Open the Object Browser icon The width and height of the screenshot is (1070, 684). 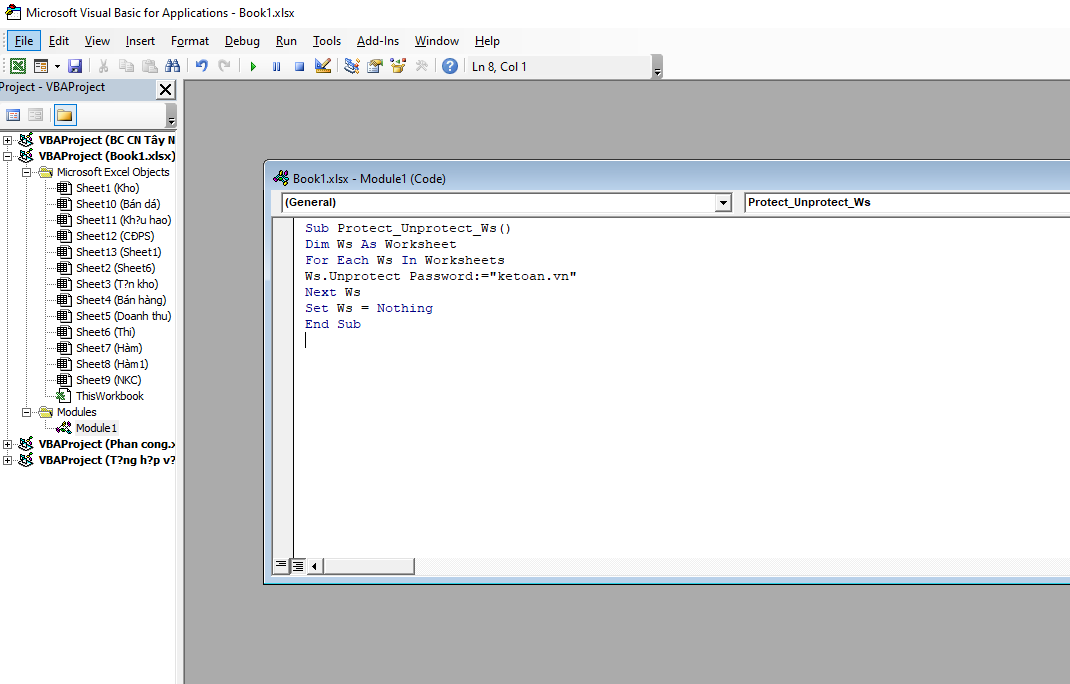pos(398,67)
